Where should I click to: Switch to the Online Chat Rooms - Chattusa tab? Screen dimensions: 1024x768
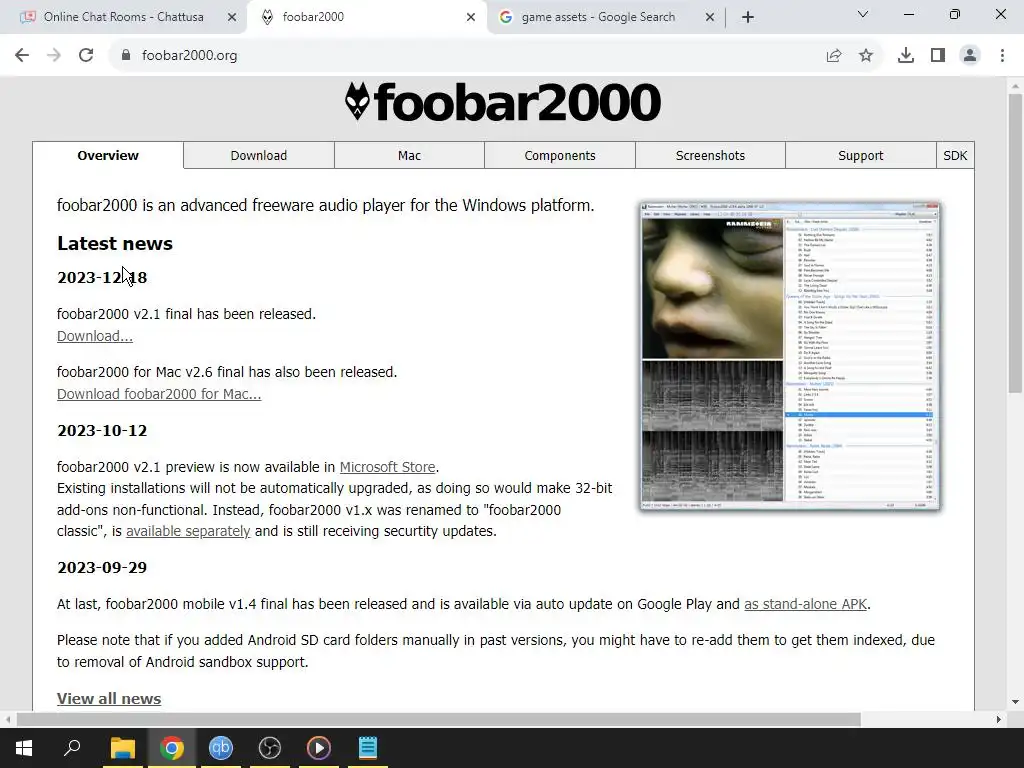[123, 17]
